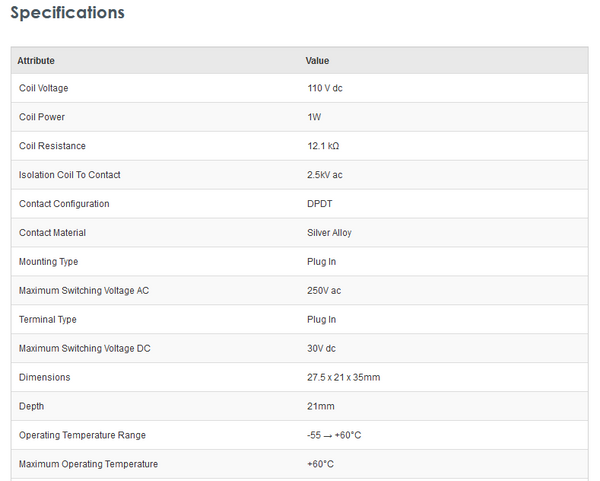Click the 27.5 x 21 x 35mm dimensions value
The height and width of the screenshot is (481, 600).
tap(344, 378)
